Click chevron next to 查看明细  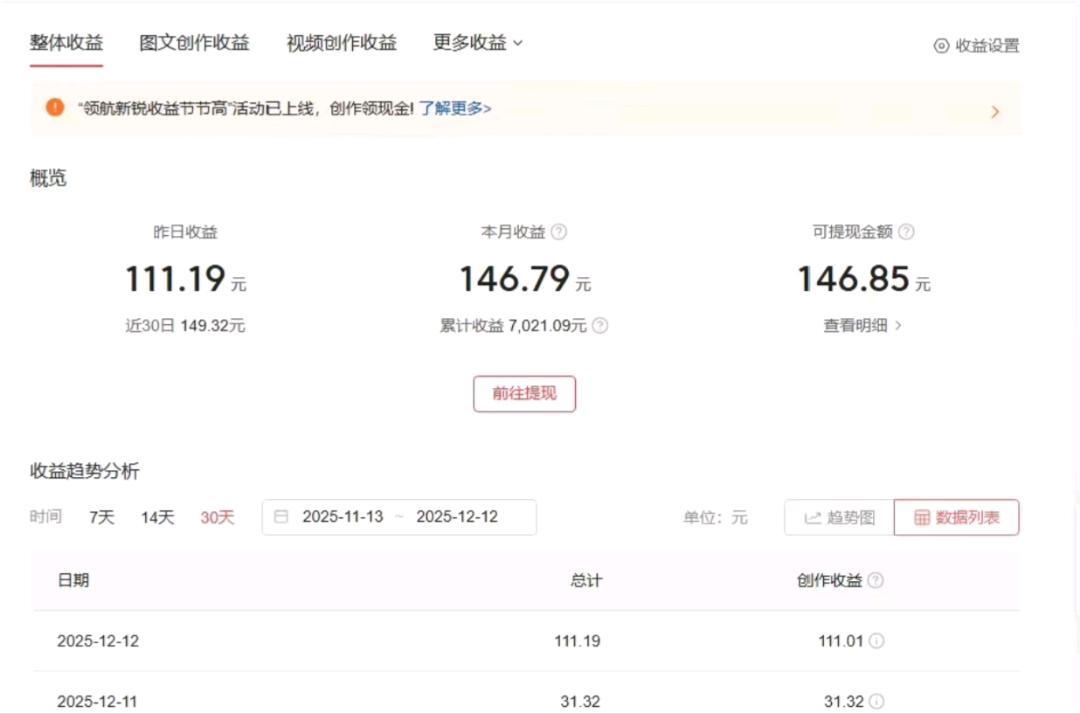point(898,326)
